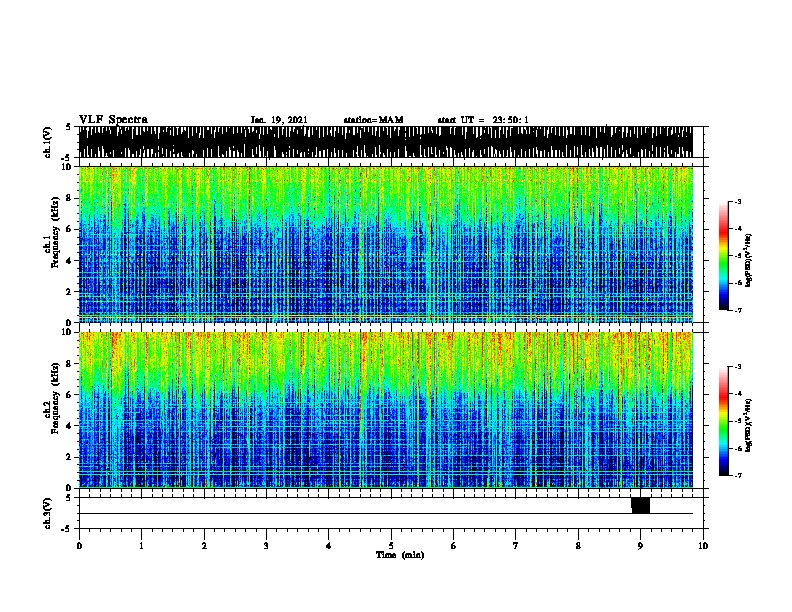Click the ch.1 colorbar log(PSD) label
Viewport: 792px width, 612px height.
pos(748,261)
